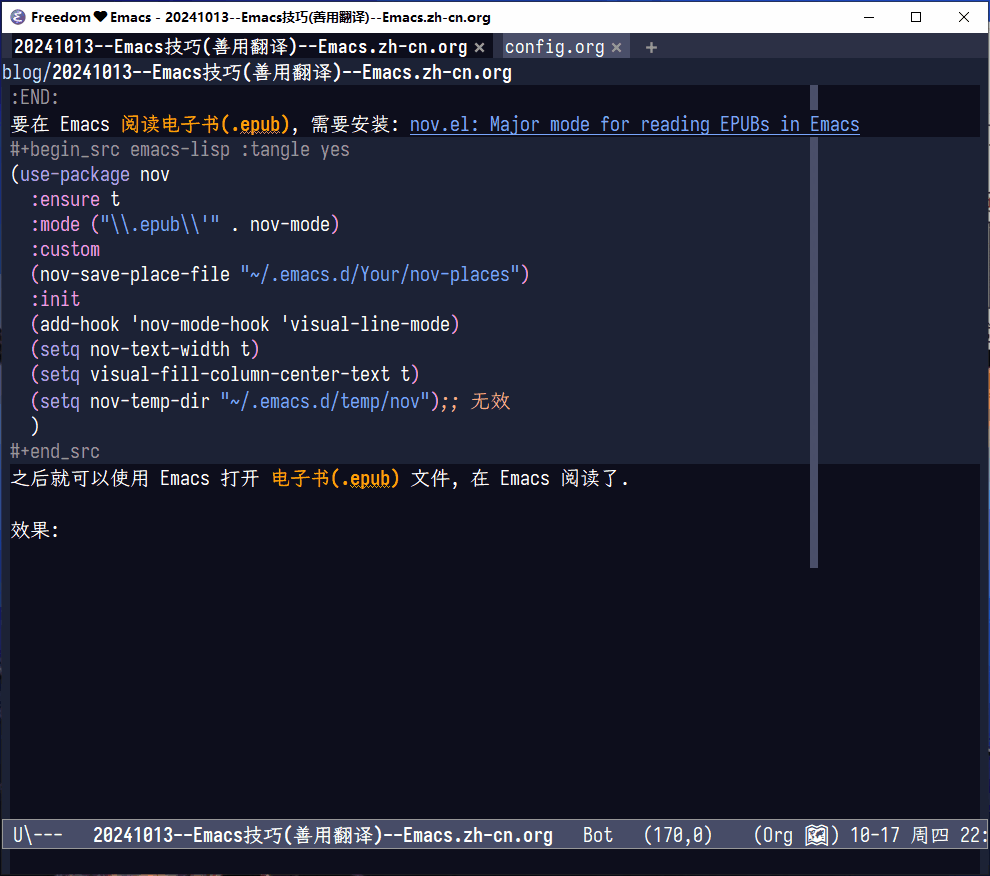Click the use-package keyword
The image size is (990, 876).
75,174
